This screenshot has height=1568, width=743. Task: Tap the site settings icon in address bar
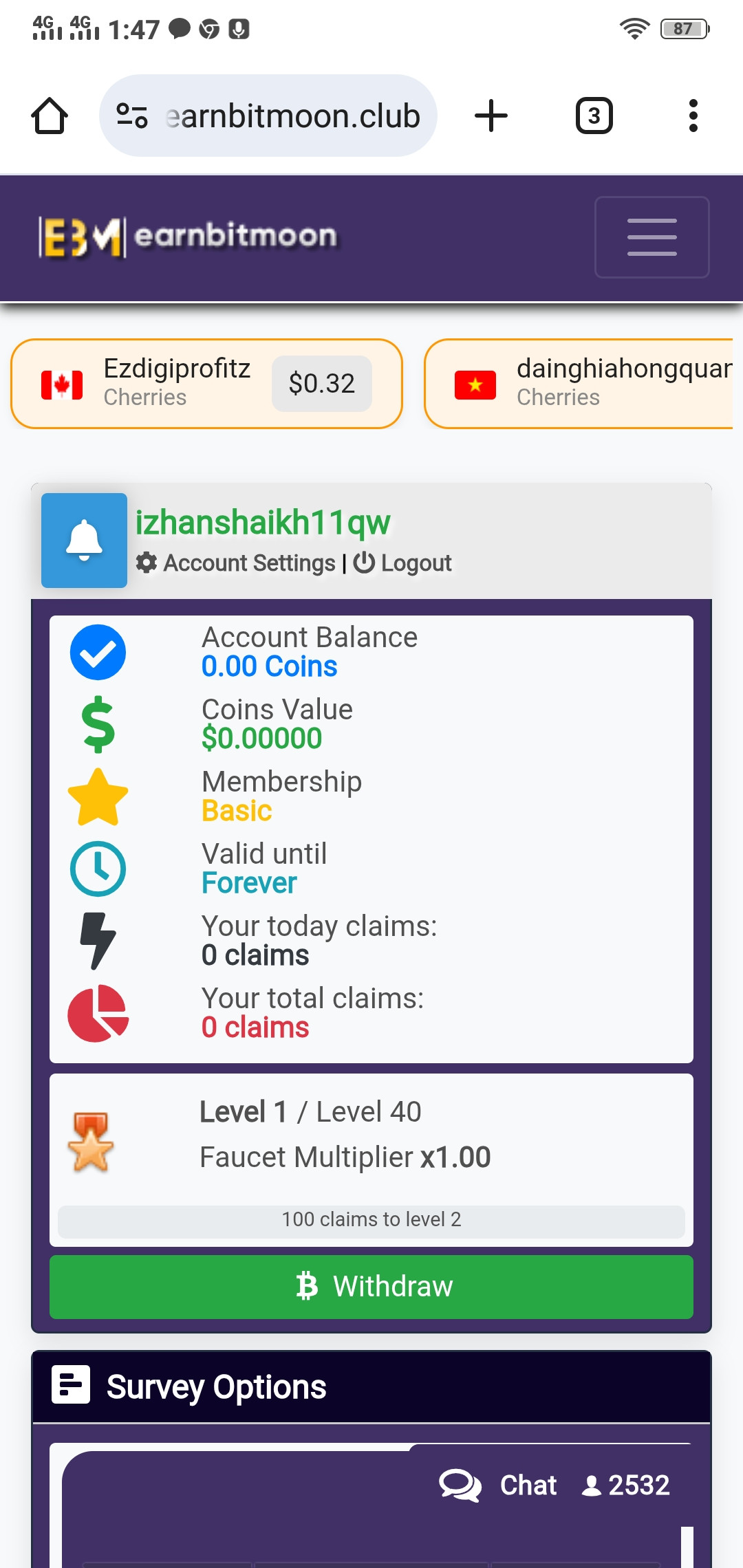click(131, 116)
